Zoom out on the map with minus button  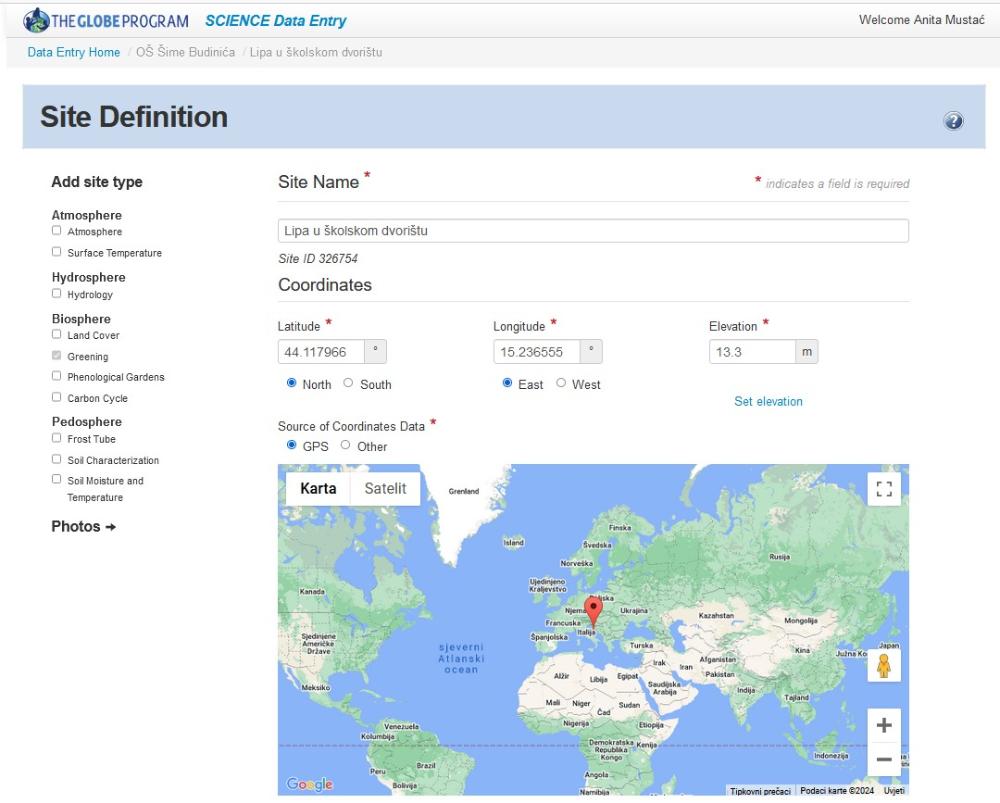[x=884, y=760]
